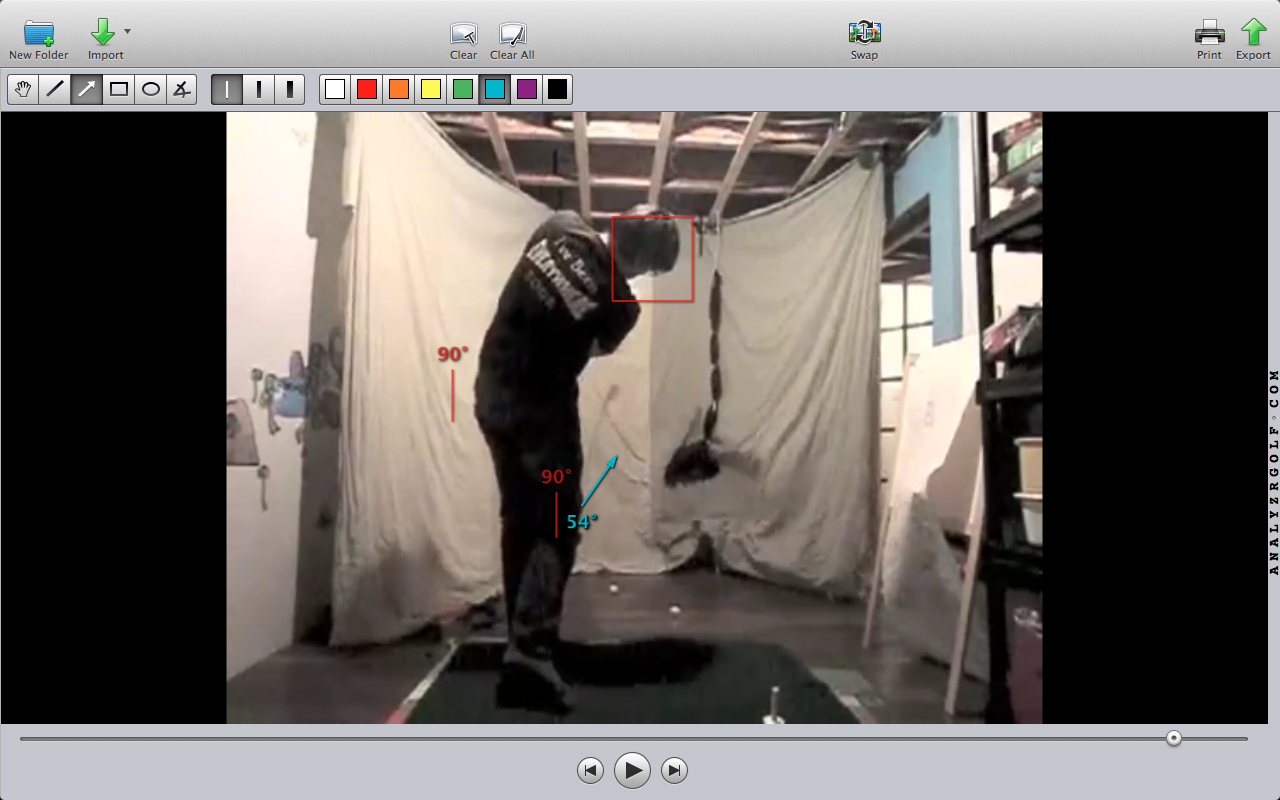This screenshot has width=1280, height=800.
Task: Pick the red color swatch
Action: point(367,89)
